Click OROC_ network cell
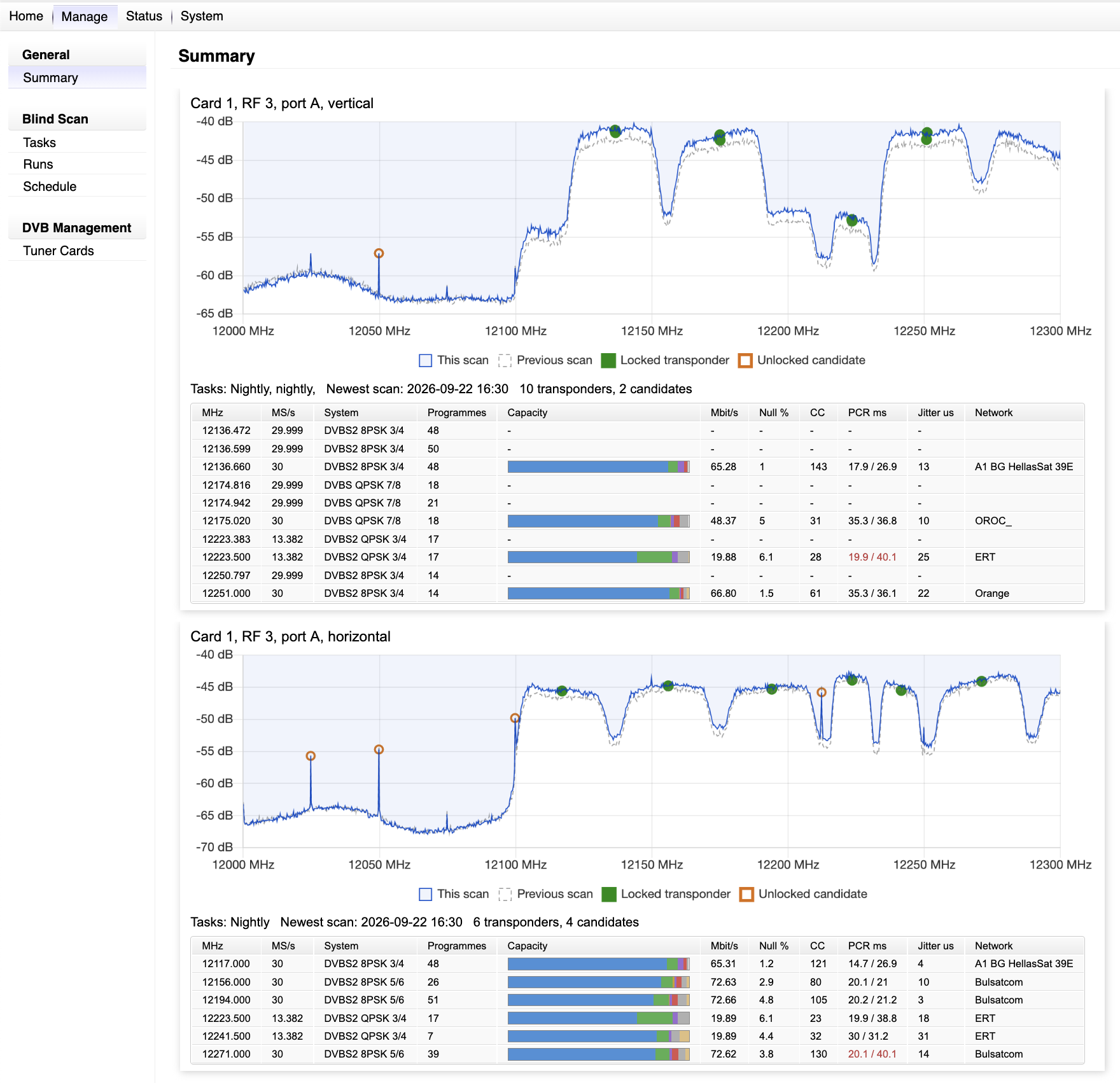The width and height of the screenshot is (1120, 1083). [993, 521]
